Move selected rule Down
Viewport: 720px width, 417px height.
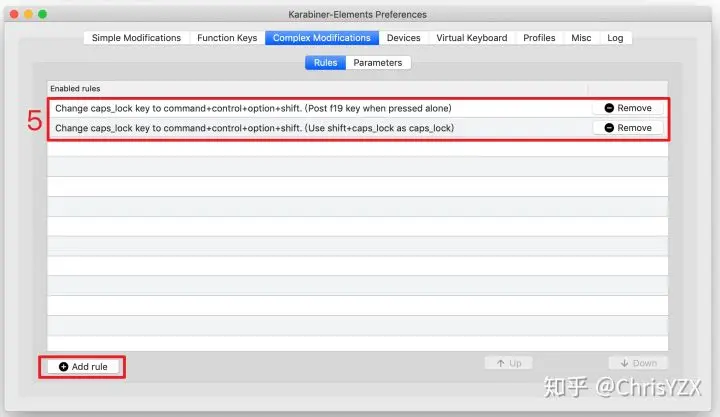[638, 363]
